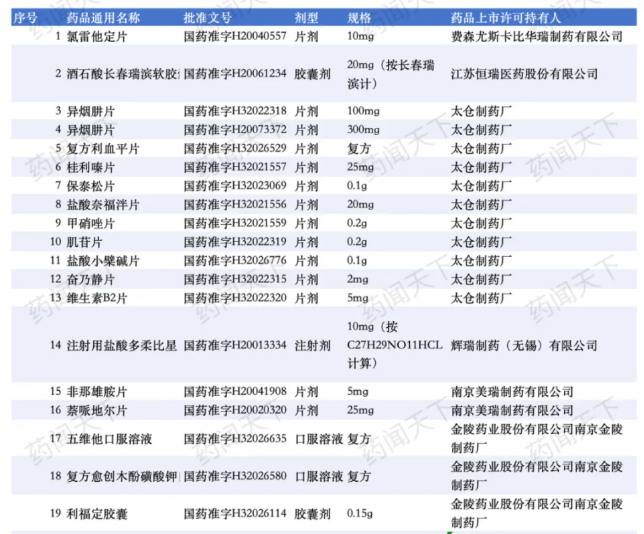
Task: Select approval number 国药准字H20061234
Action: click(235, 74)
